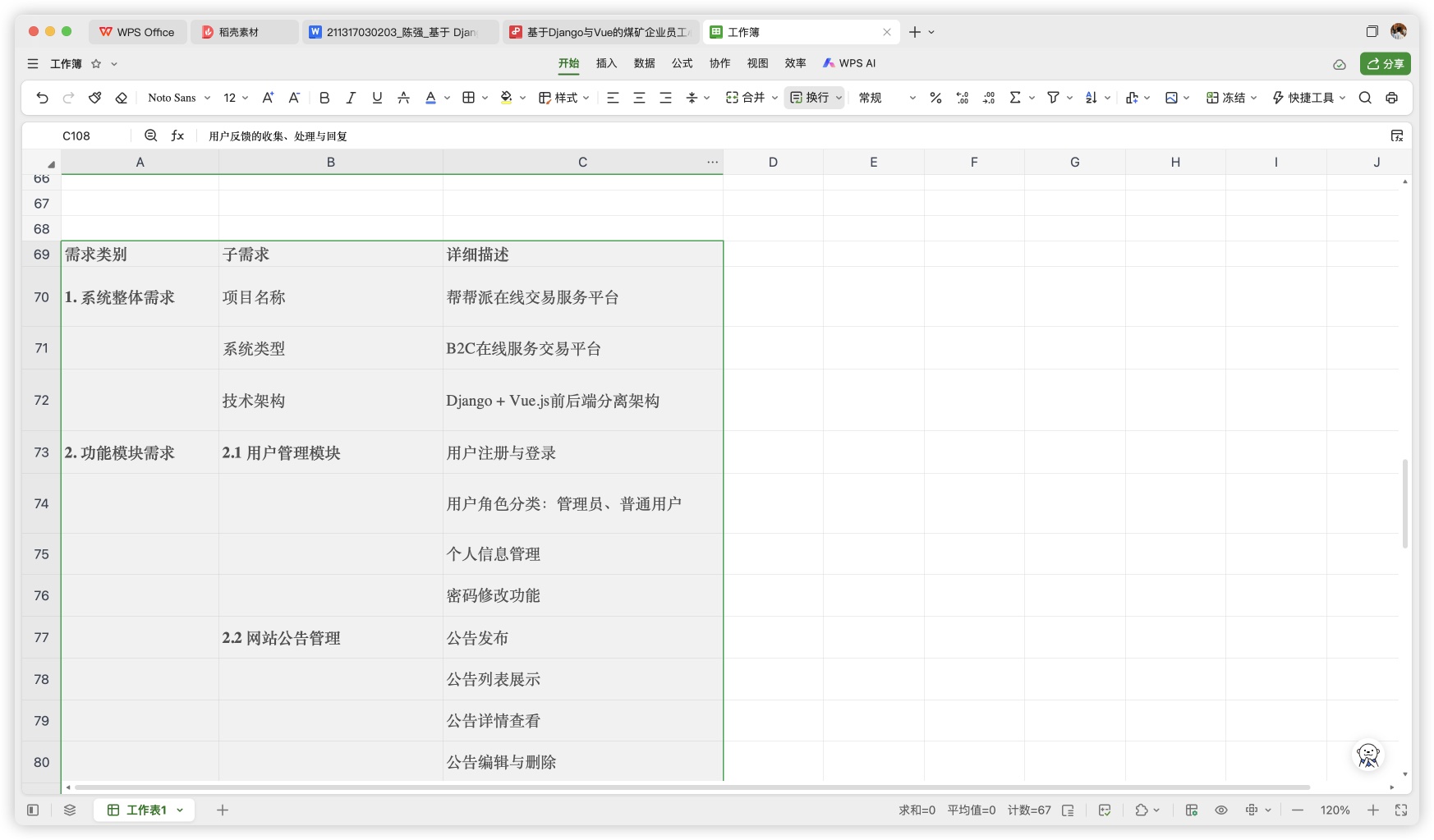Align text left in cell
1434x840 pixels.
[613, 98]
